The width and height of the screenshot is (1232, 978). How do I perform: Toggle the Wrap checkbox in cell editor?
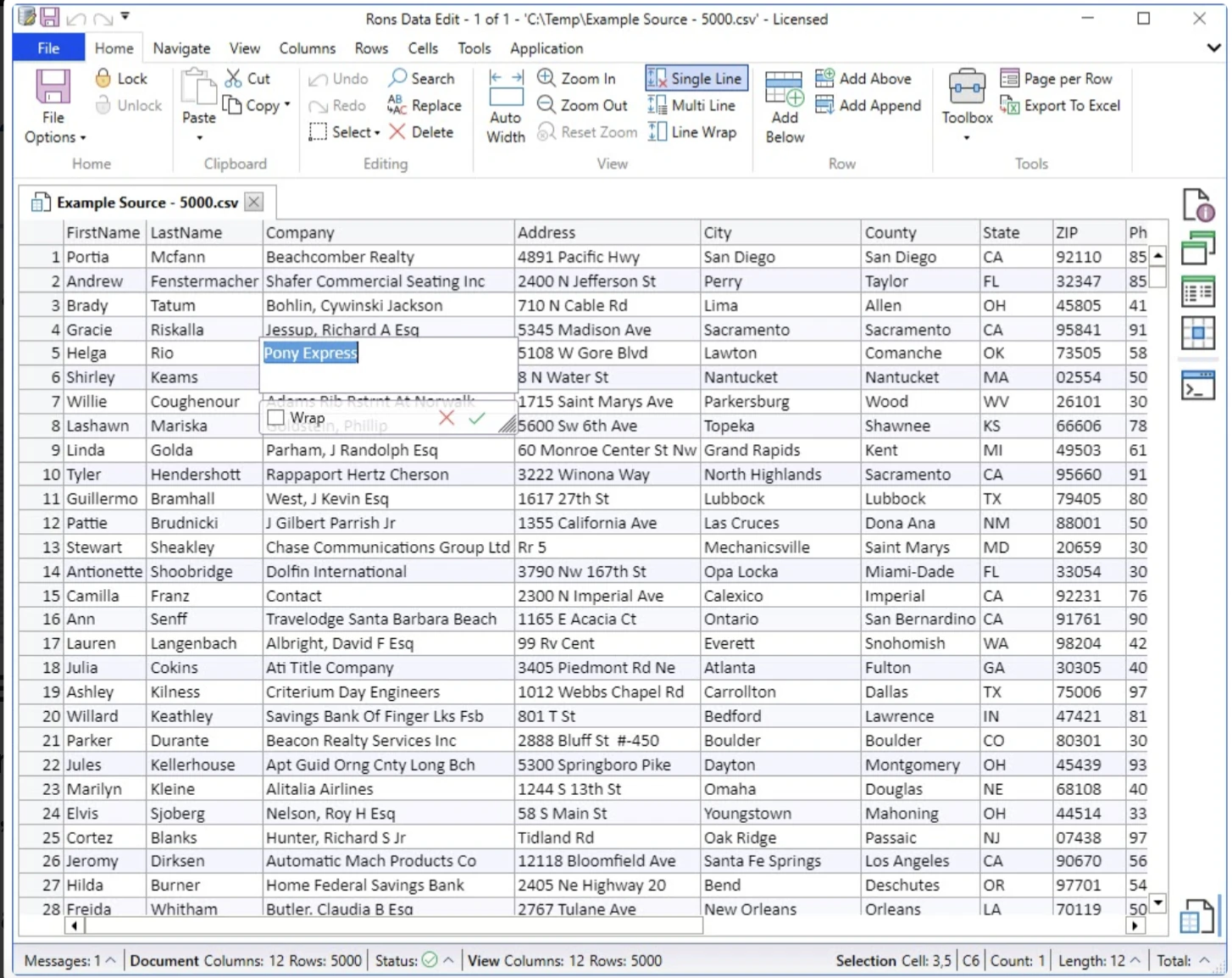(x=275, y=418)
